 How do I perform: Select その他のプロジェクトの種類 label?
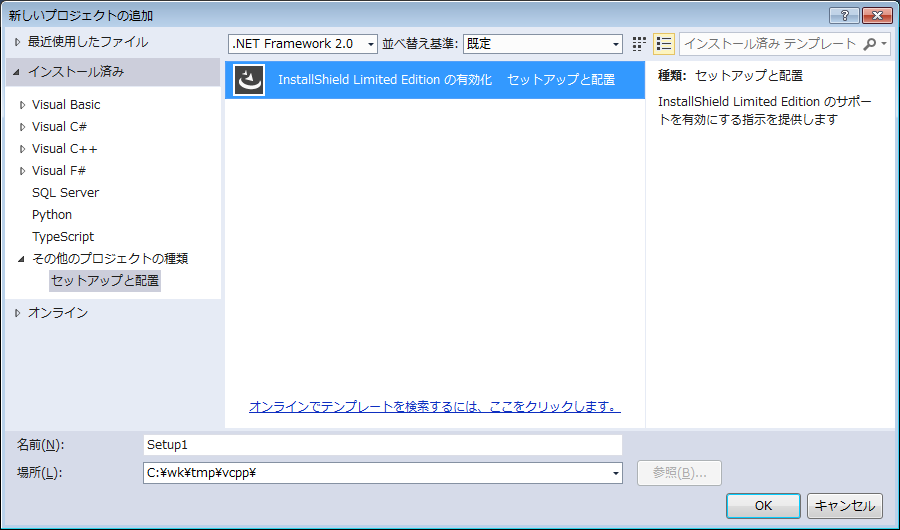(x=110, y=259)
